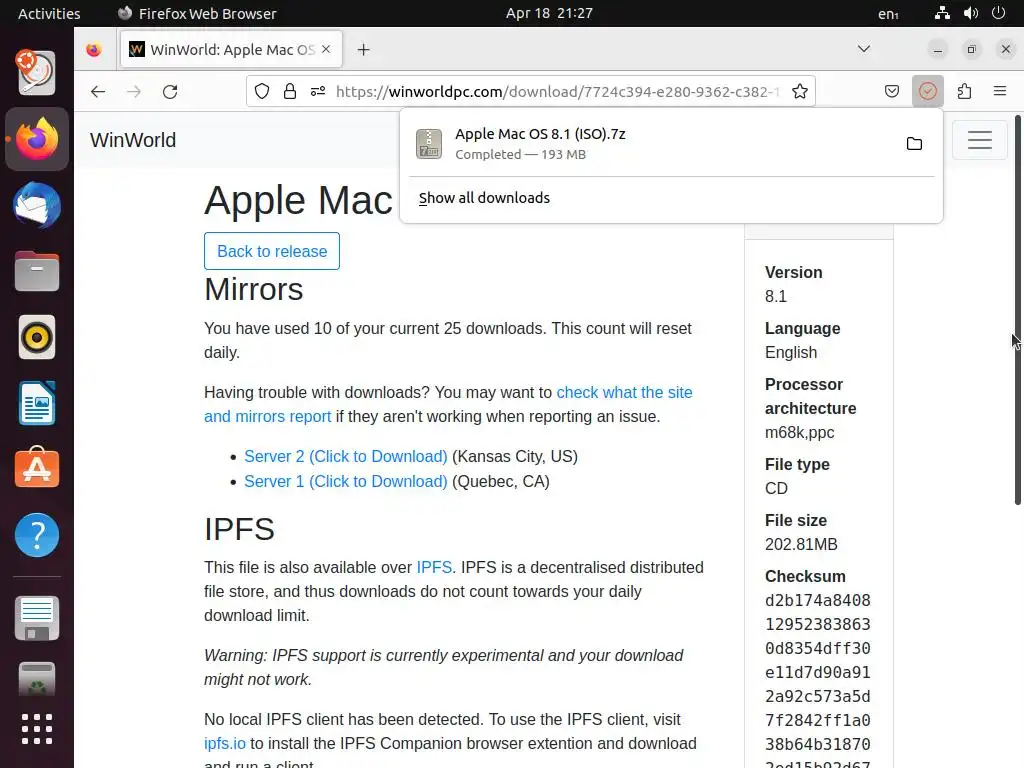Go to the WinWorld home brand link

133,140
